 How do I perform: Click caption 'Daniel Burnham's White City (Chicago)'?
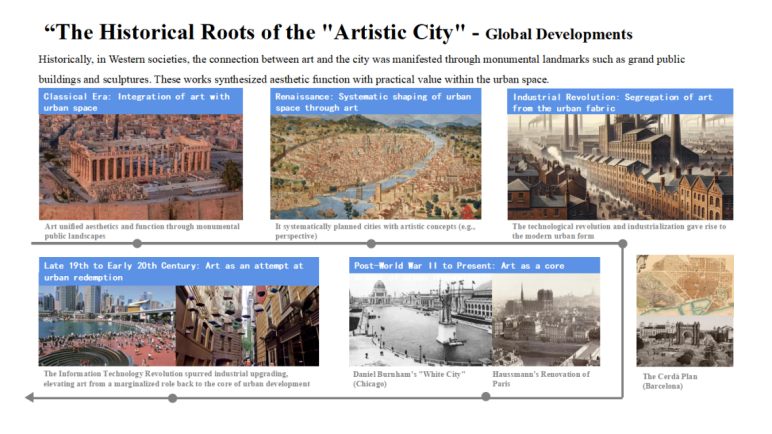409,379
